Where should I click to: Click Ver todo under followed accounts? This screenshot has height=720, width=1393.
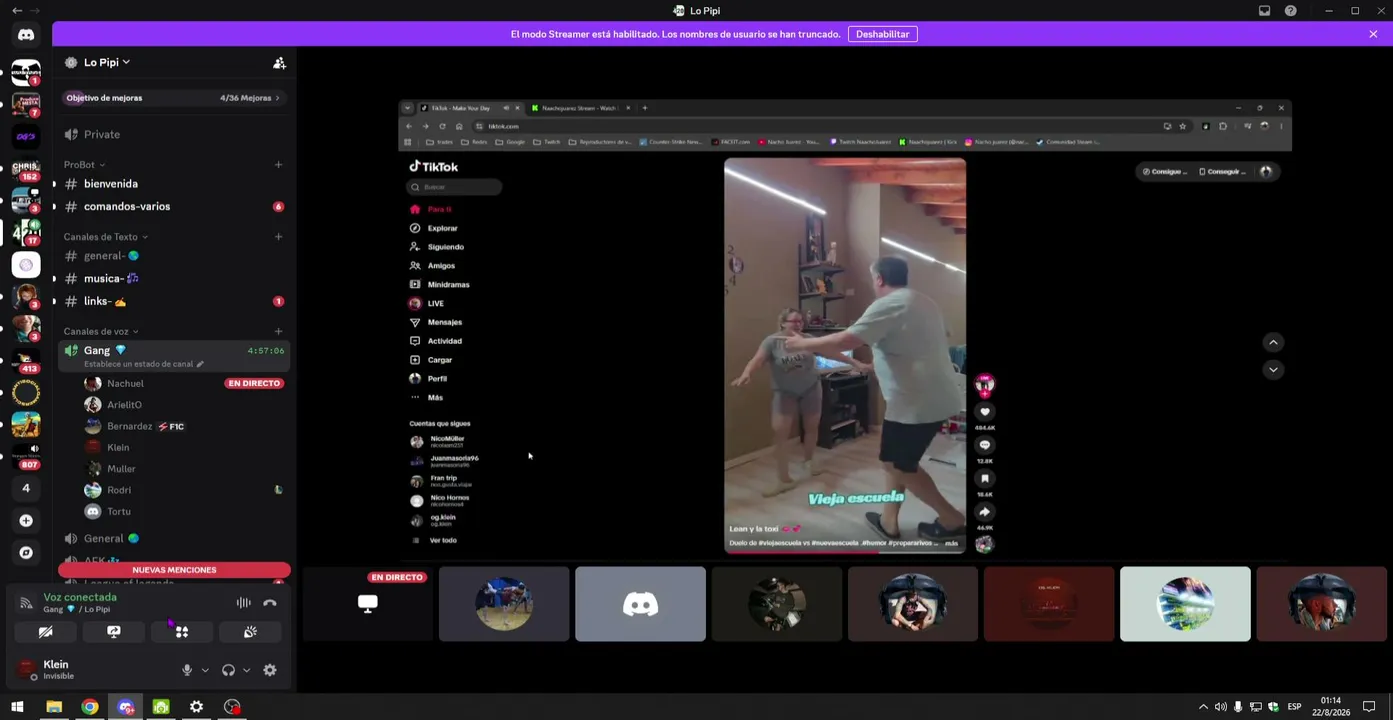click(x=442, y=540)
